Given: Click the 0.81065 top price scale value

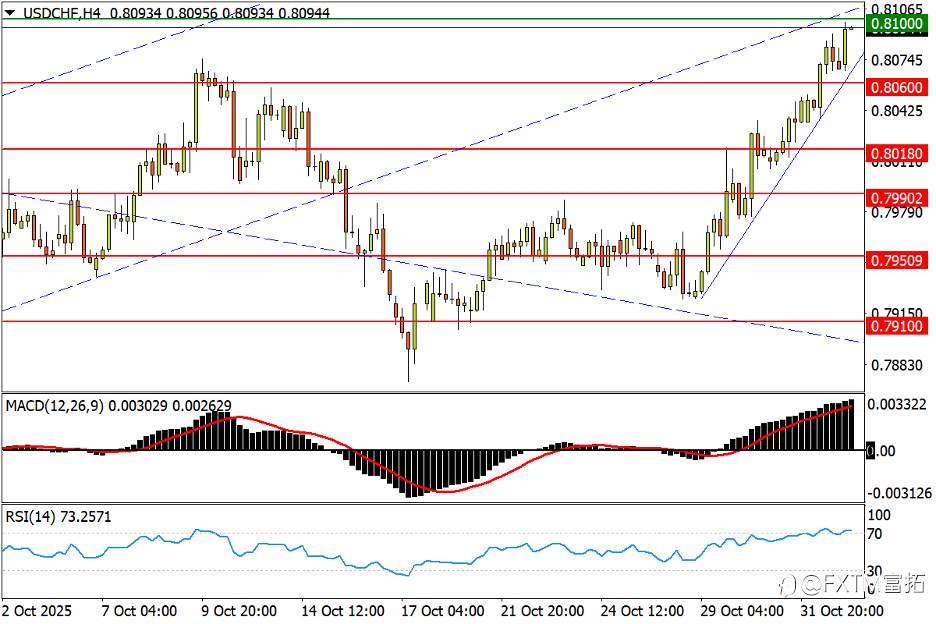Looking at the screenshot, I should 897,8.
